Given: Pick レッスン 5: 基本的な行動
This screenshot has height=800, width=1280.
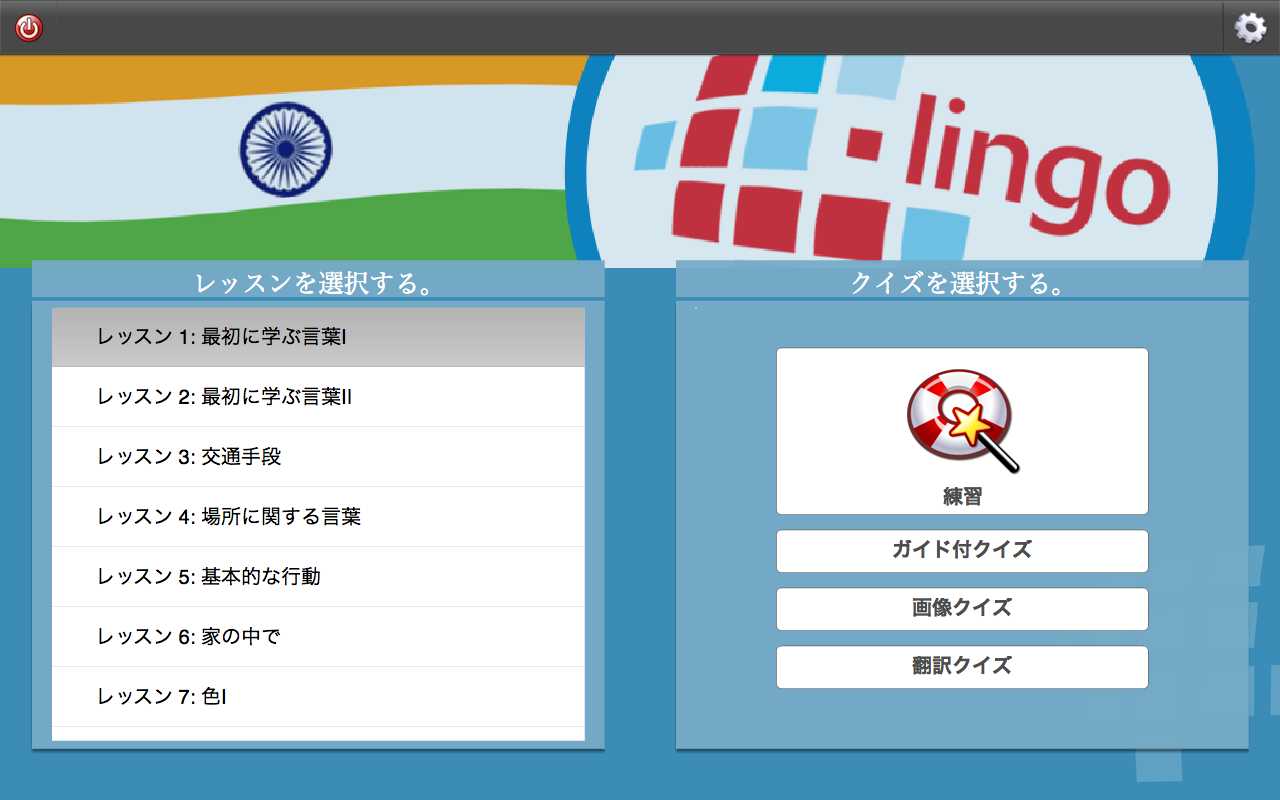Looking at the screenshot, I should point(318,577).
